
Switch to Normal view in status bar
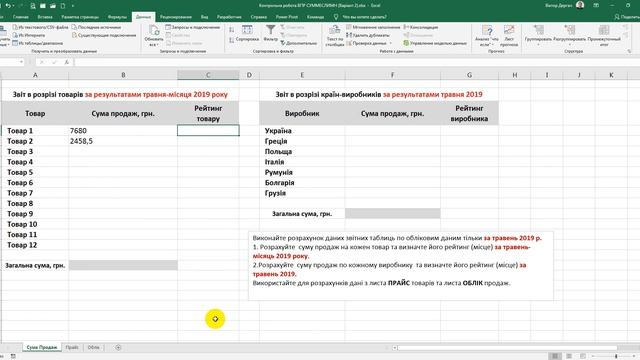(x=555, y=356)
